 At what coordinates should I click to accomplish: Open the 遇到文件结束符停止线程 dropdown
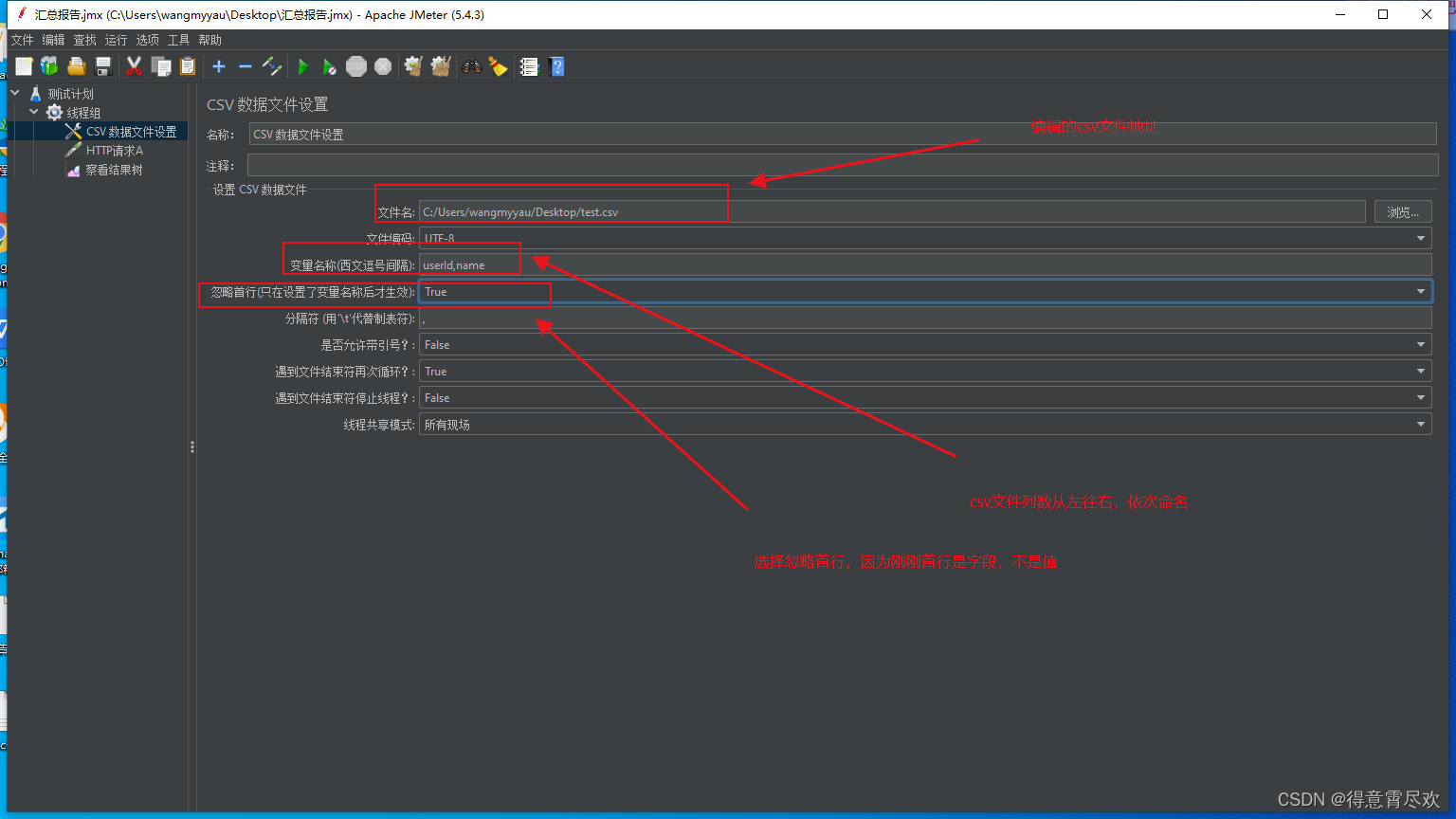pyautogui.click(x=925, y=398)
